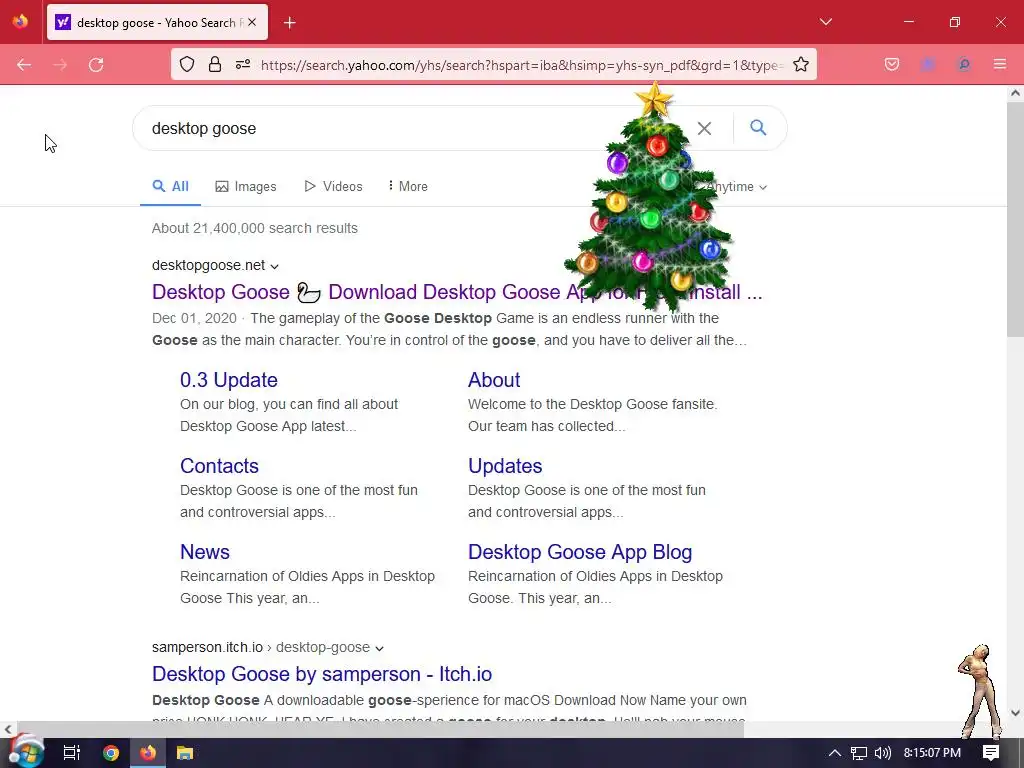Open Task View on the taskbar

click(x=71, y=753)
